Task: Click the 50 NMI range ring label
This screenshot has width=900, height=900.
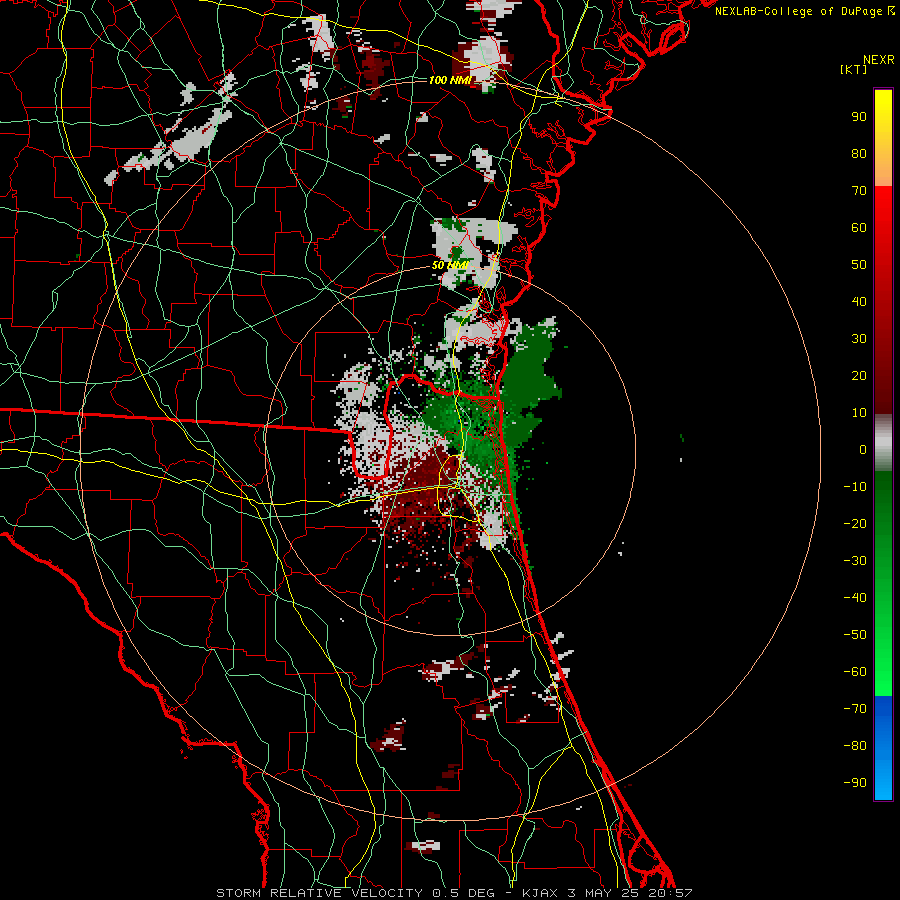Action: tap(450, 265)
